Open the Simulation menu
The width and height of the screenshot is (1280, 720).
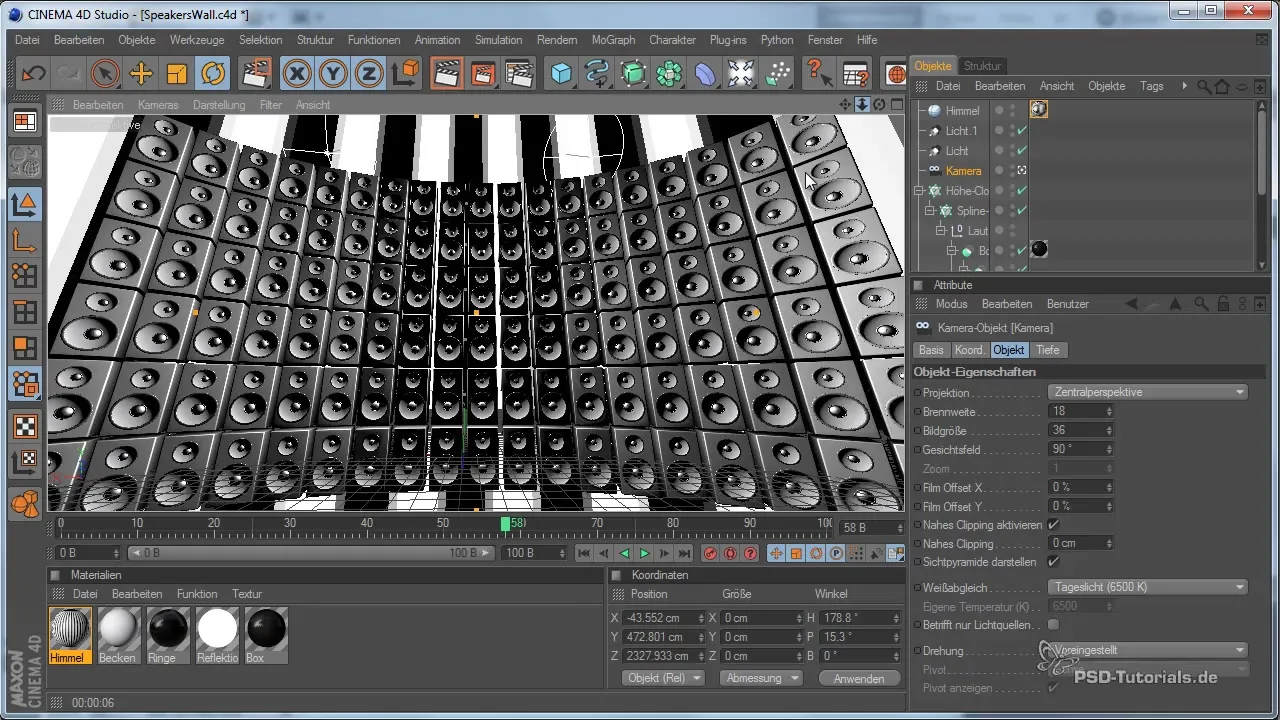(x=499, y=40)
